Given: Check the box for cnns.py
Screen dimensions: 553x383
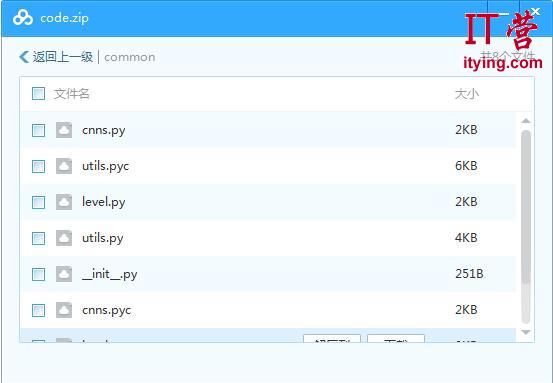Looking at the screenshot, I should (x=38, y=130).
